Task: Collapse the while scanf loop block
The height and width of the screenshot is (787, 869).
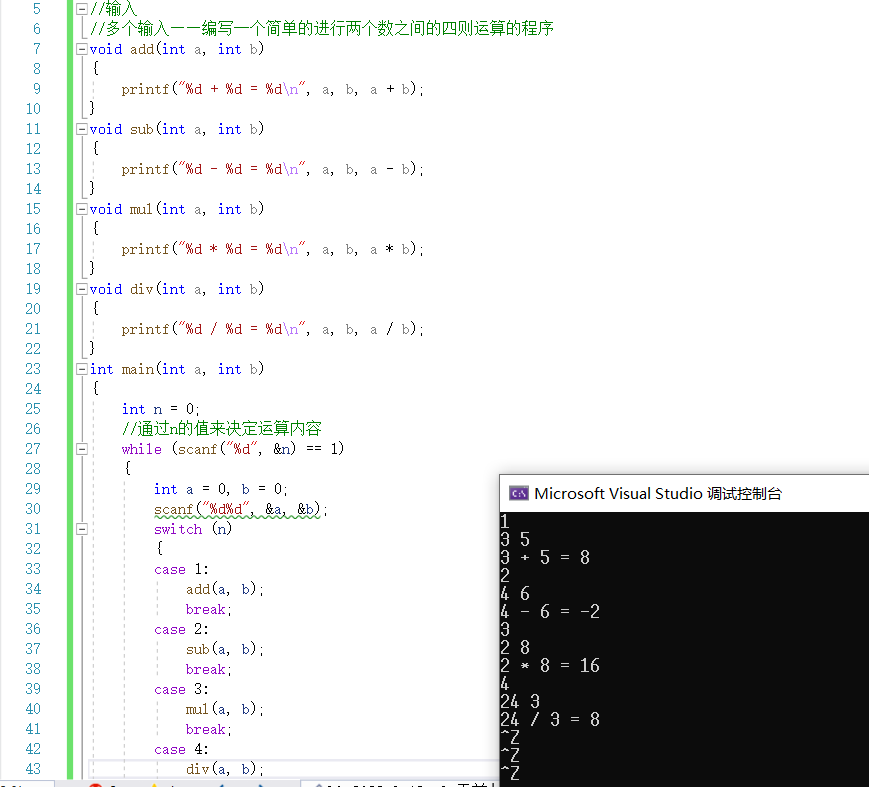Action: [x=81, y=449]
